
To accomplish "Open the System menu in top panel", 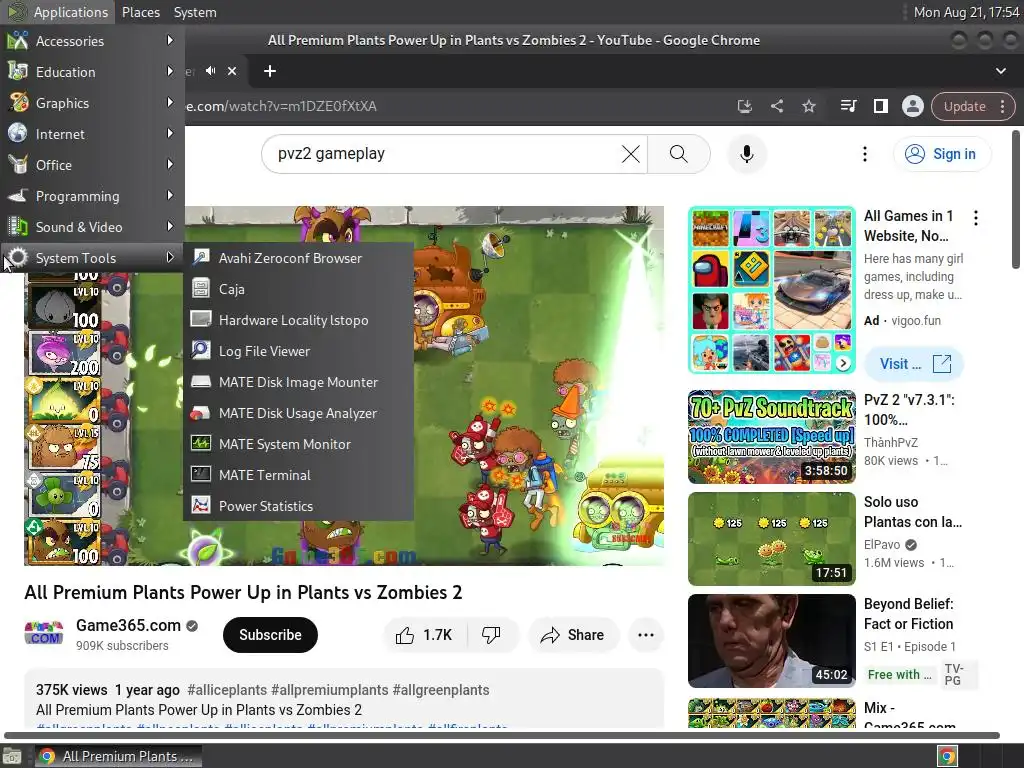I will point(195,12).
